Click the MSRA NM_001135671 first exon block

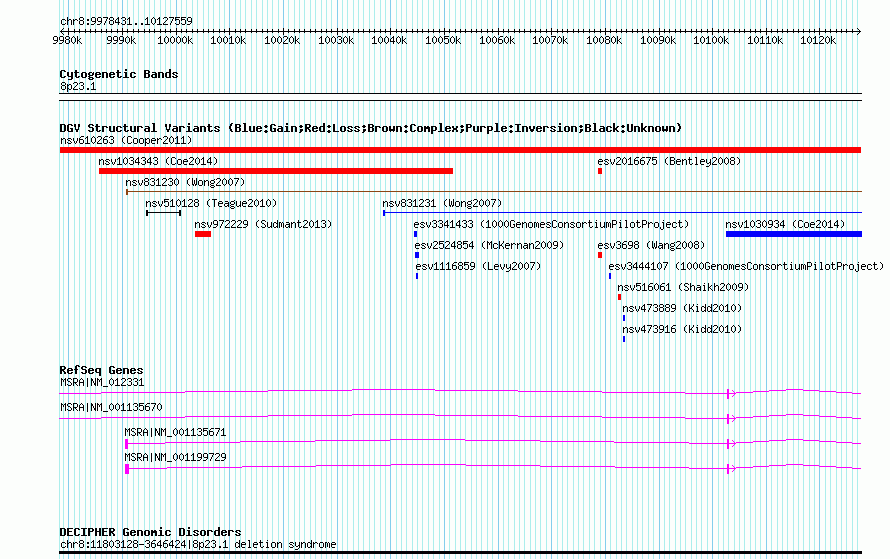tap(127, 444)
